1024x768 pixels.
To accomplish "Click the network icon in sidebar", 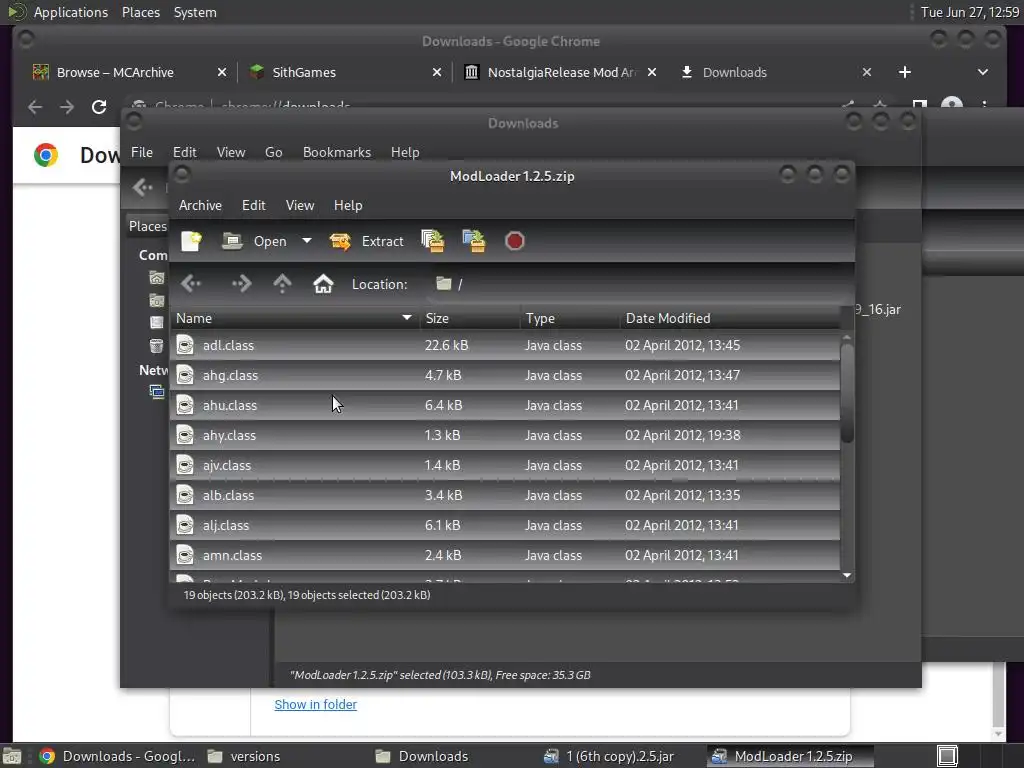I will point(157,392).
